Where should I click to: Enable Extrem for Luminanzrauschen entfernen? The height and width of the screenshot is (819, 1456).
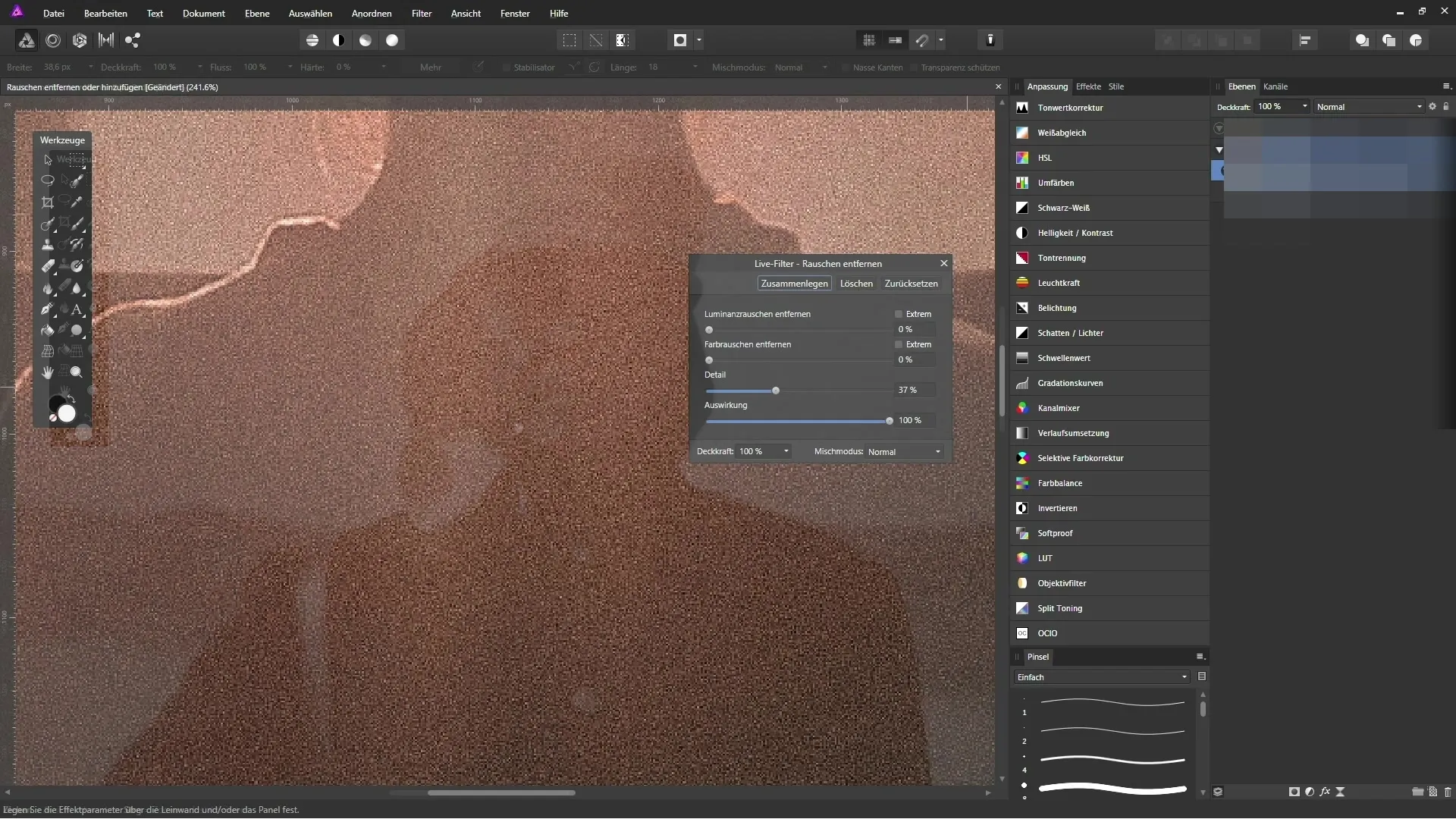(899, 314)
